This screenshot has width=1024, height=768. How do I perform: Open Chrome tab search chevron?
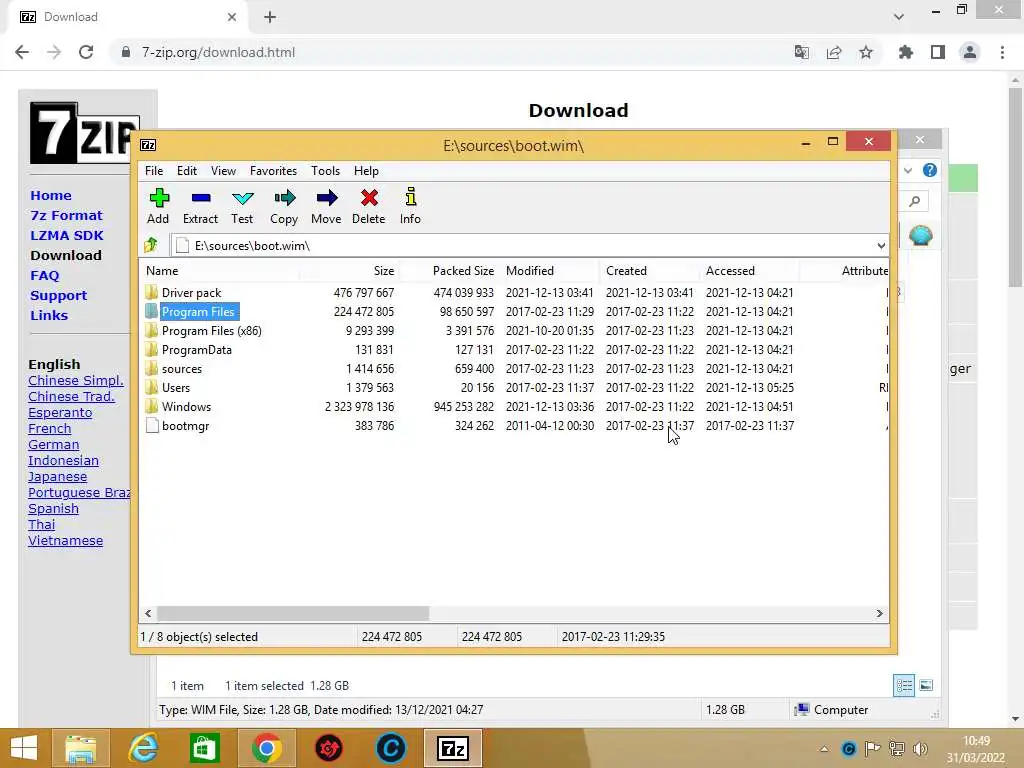click(x=899, y=16)
